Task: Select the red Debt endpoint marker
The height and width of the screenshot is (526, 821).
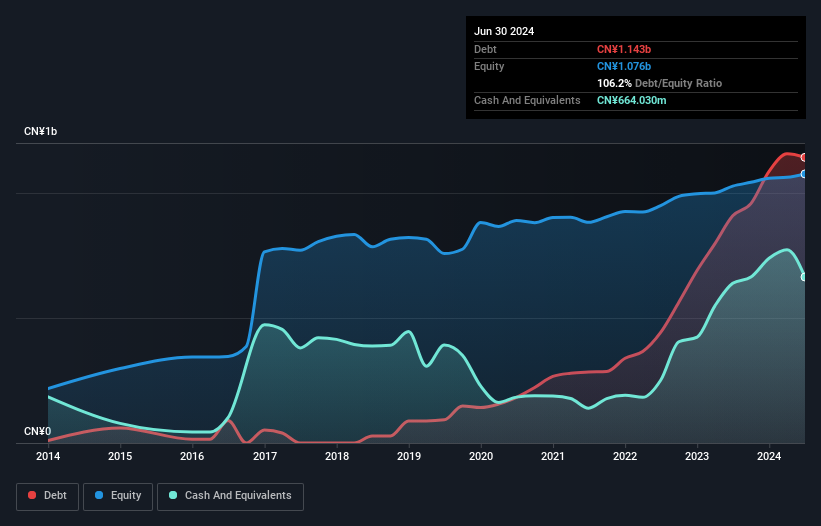Action: point(804,157)
